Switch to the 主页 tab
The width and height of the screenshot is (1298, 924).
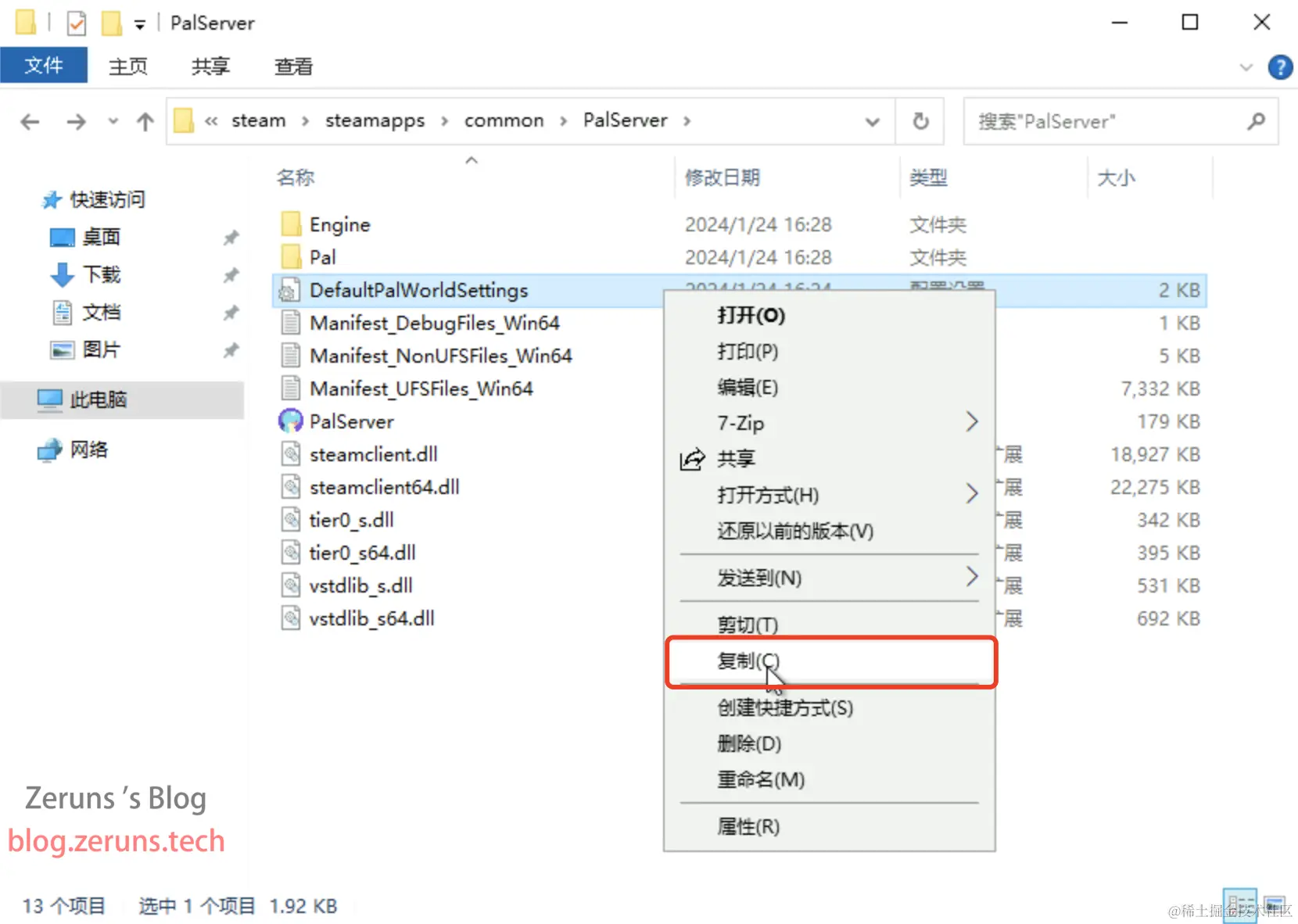tap(128, 66)
